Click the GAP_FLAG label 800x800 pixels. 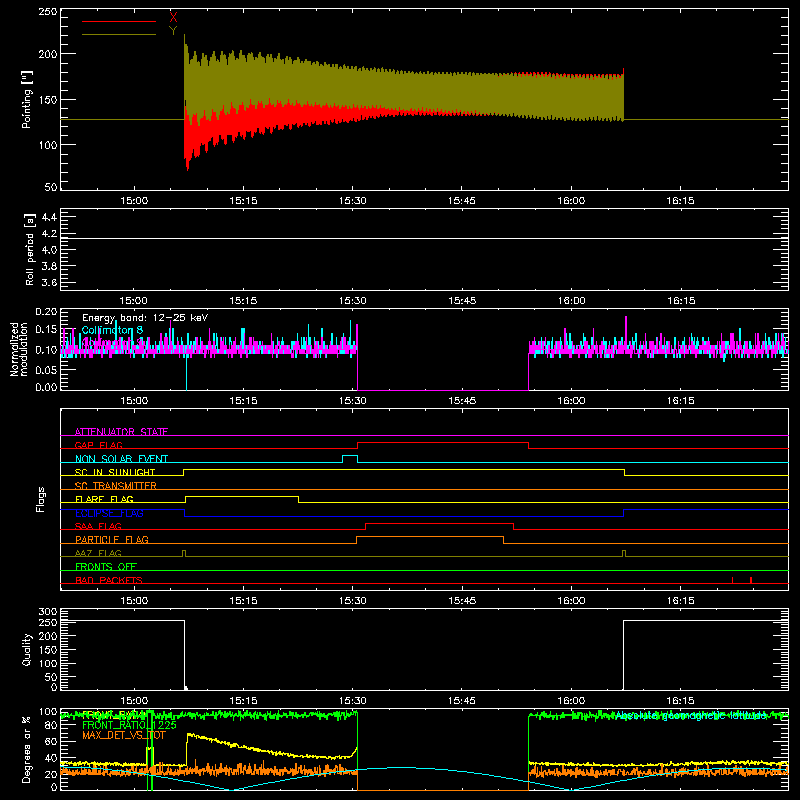tap(98, 445)
